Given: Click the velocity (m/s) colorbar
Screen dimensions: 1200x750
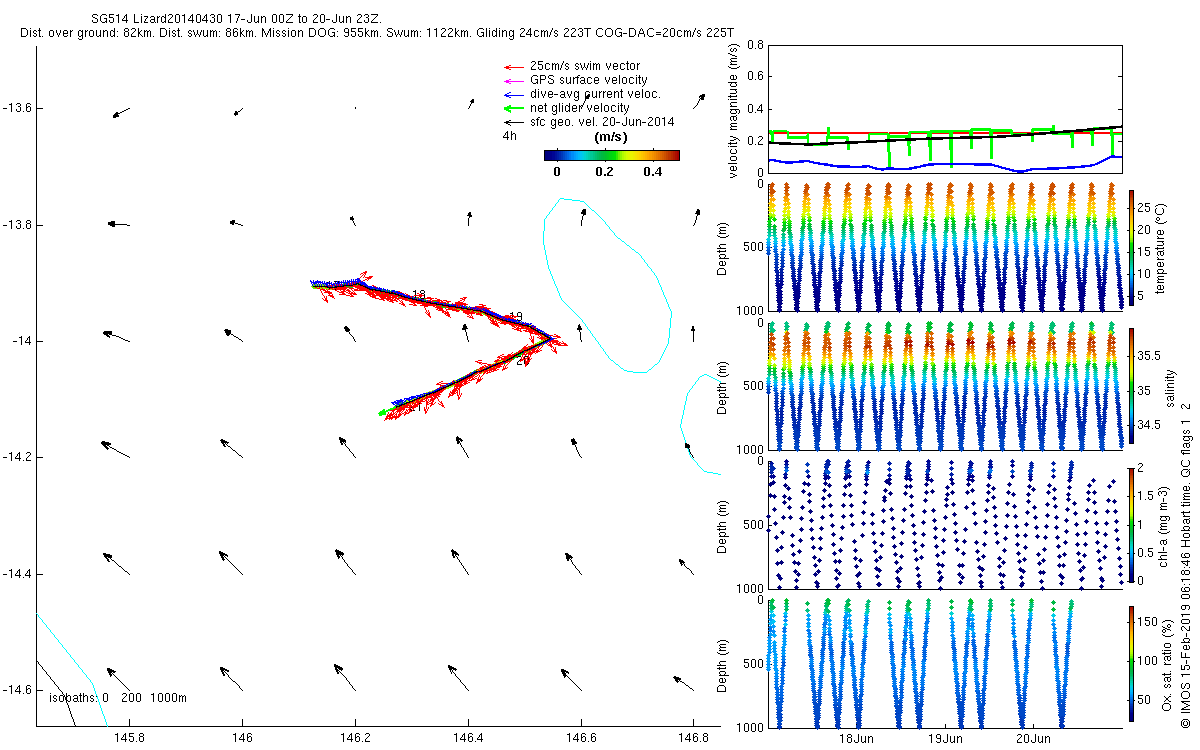Looking at the screenshot, I should click(x=612, y=155).
